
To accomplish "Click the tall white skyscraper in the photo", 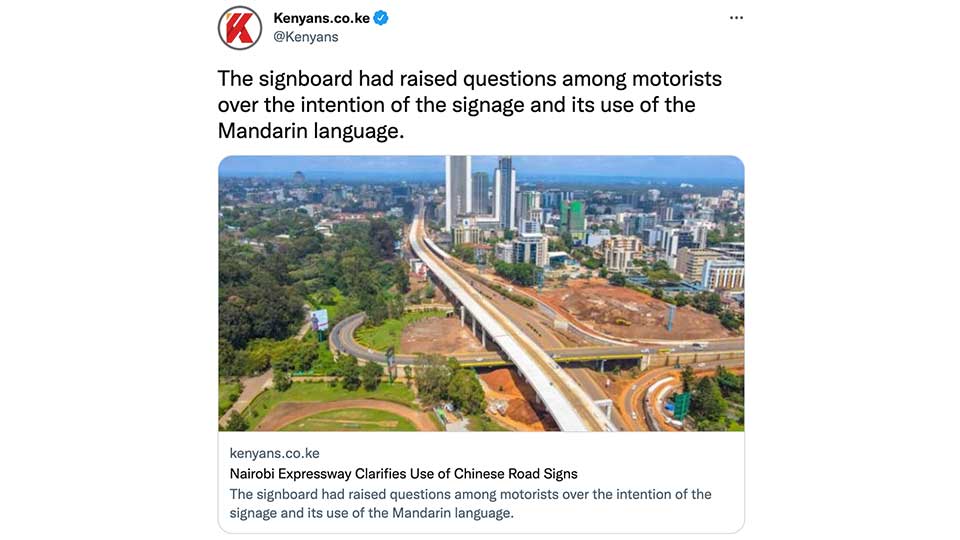I will pos(457,193).
